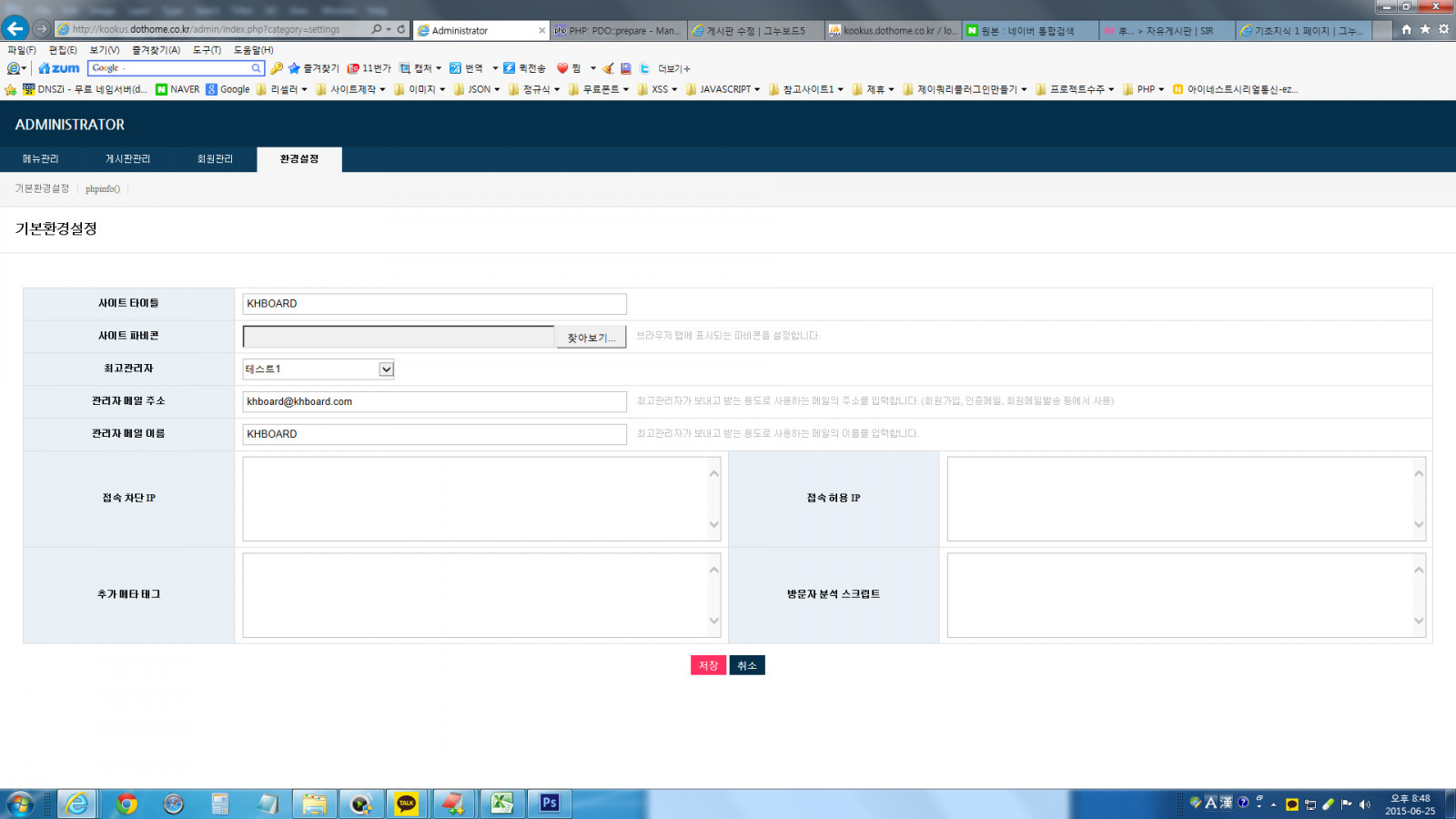Open the 즐겨찾기 star toolbar item

tap(314, 68)
